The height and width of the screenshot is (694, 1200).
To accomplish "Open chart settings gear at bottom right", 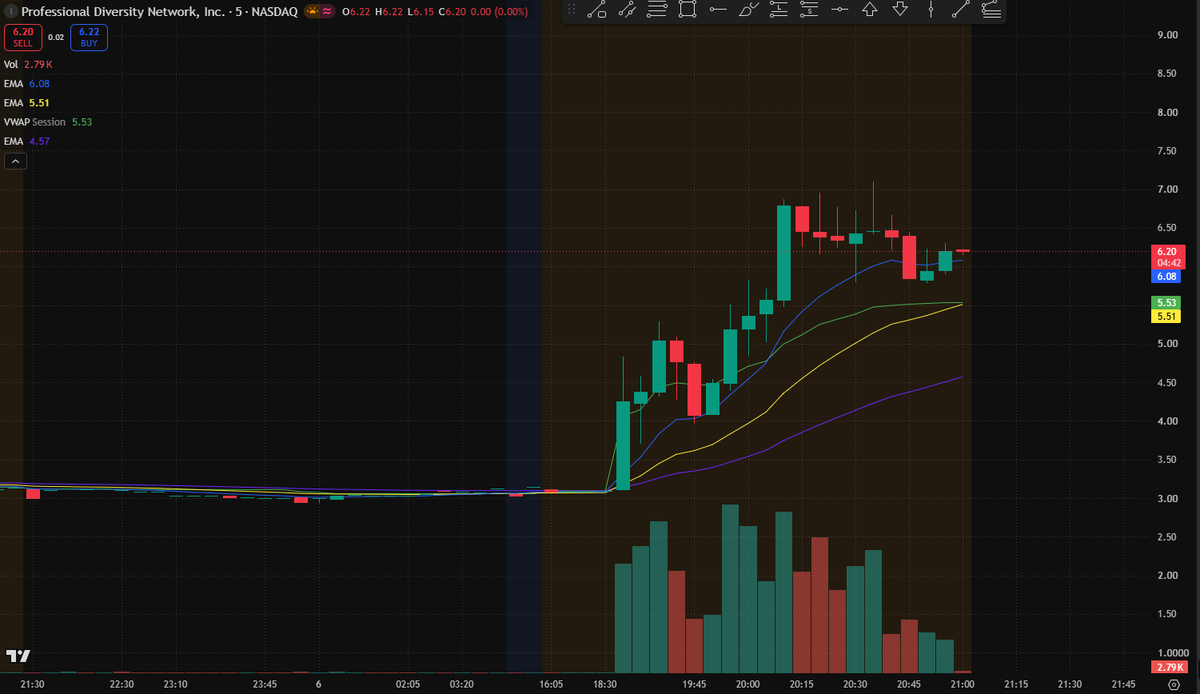I will (x=1174, y=684).
